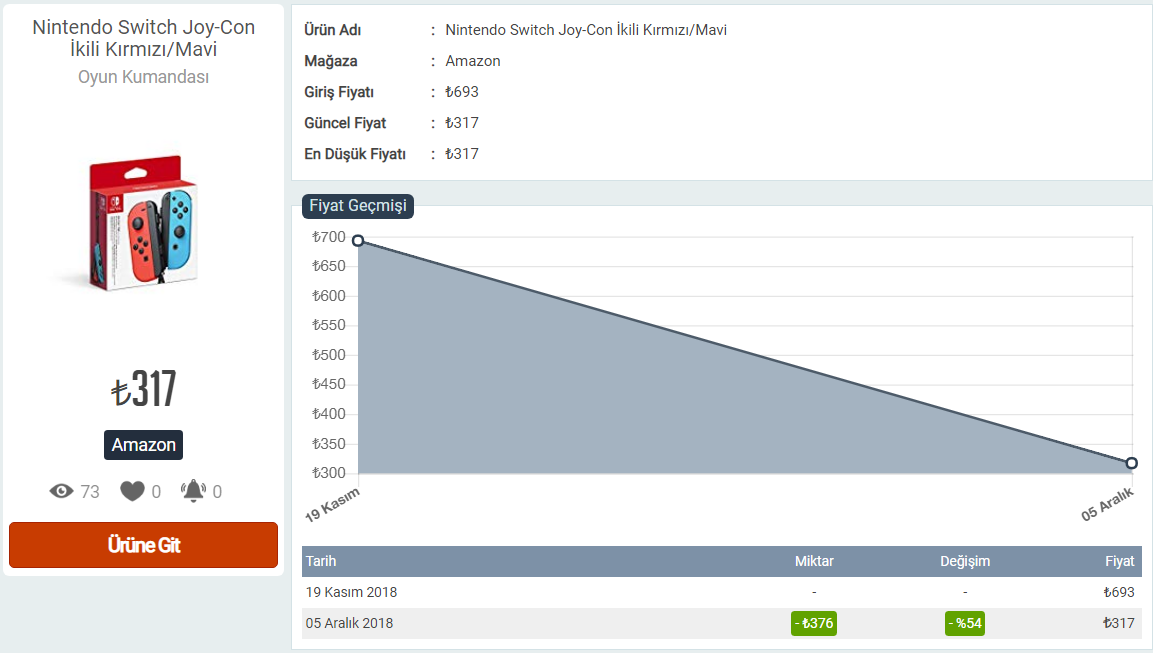Image resolution: width=1153 pixels, height=653 pixels.
Task: Click the heart favorite icon
Action: pos(132,491)
